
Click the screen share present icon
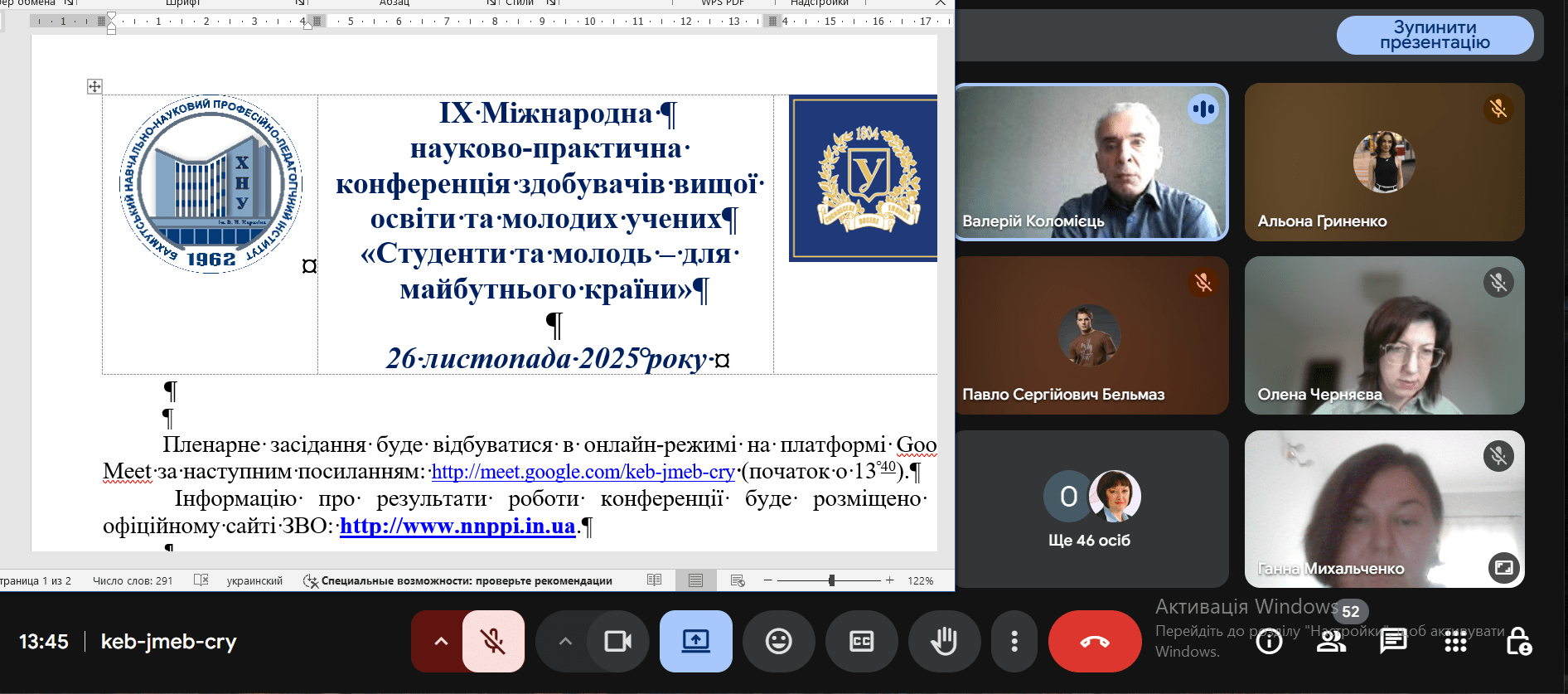695,641
